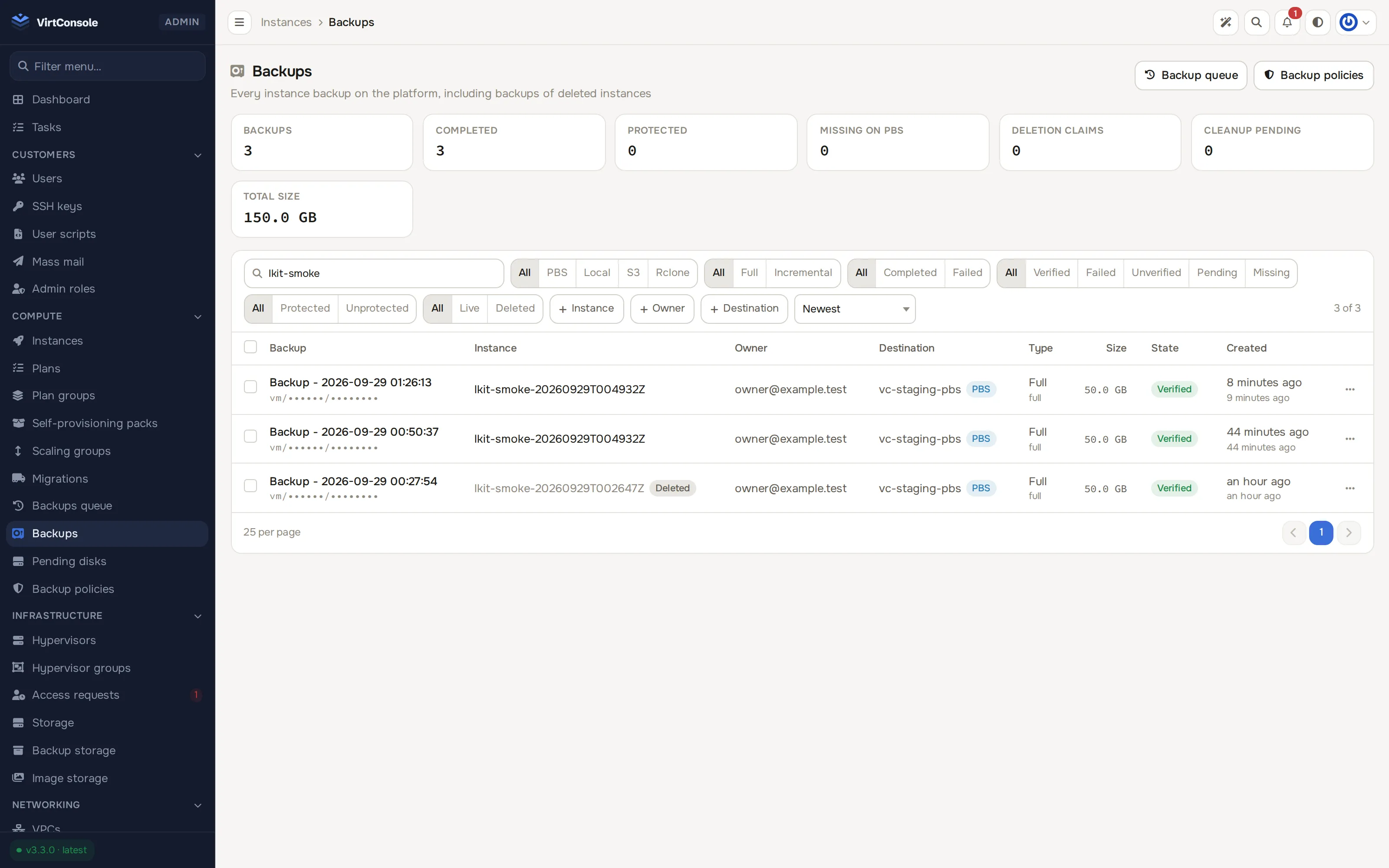Check Backup 2026-09-29 01:26:13 row
Viewport: 1389px width, 868px height.
(x=250, y=387)
